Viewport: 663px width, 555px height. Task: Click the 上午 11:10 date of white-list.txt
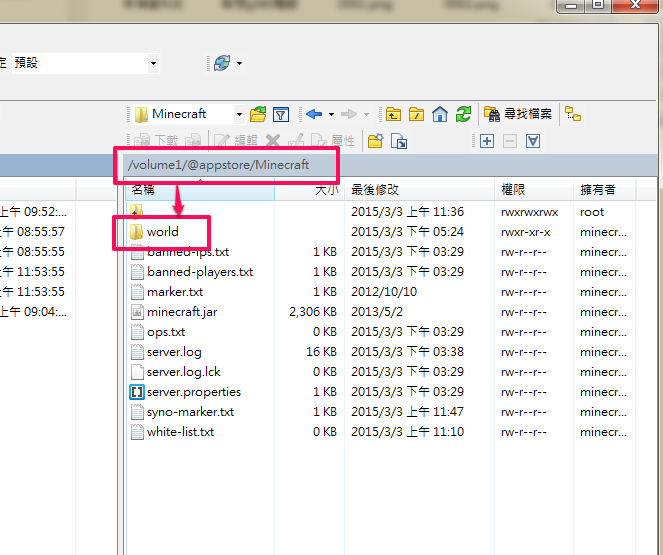(435, 432)
